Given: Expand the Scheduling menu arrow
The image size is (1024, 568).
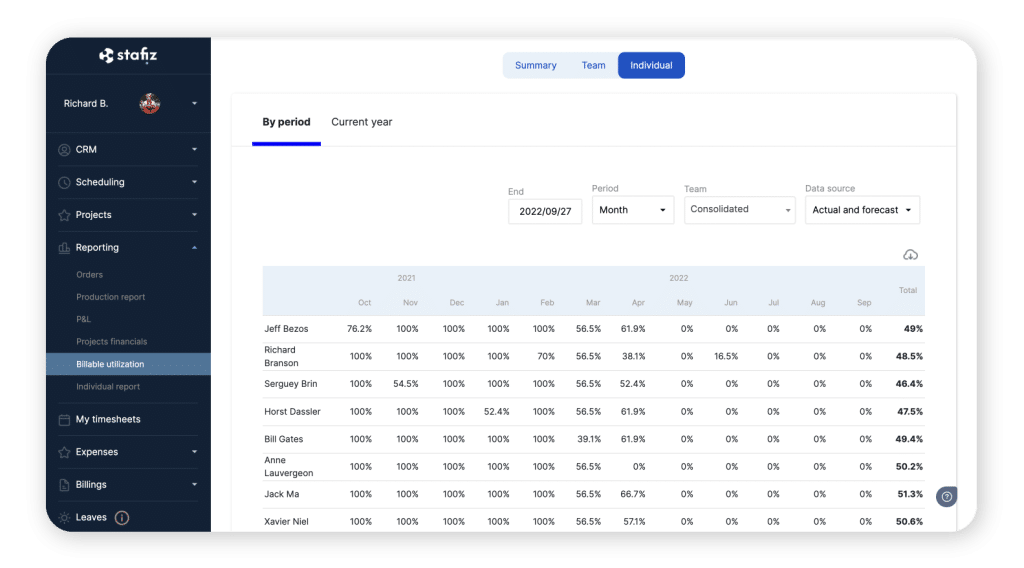Looking at the screenshot, I should click(x=194, y=182).
